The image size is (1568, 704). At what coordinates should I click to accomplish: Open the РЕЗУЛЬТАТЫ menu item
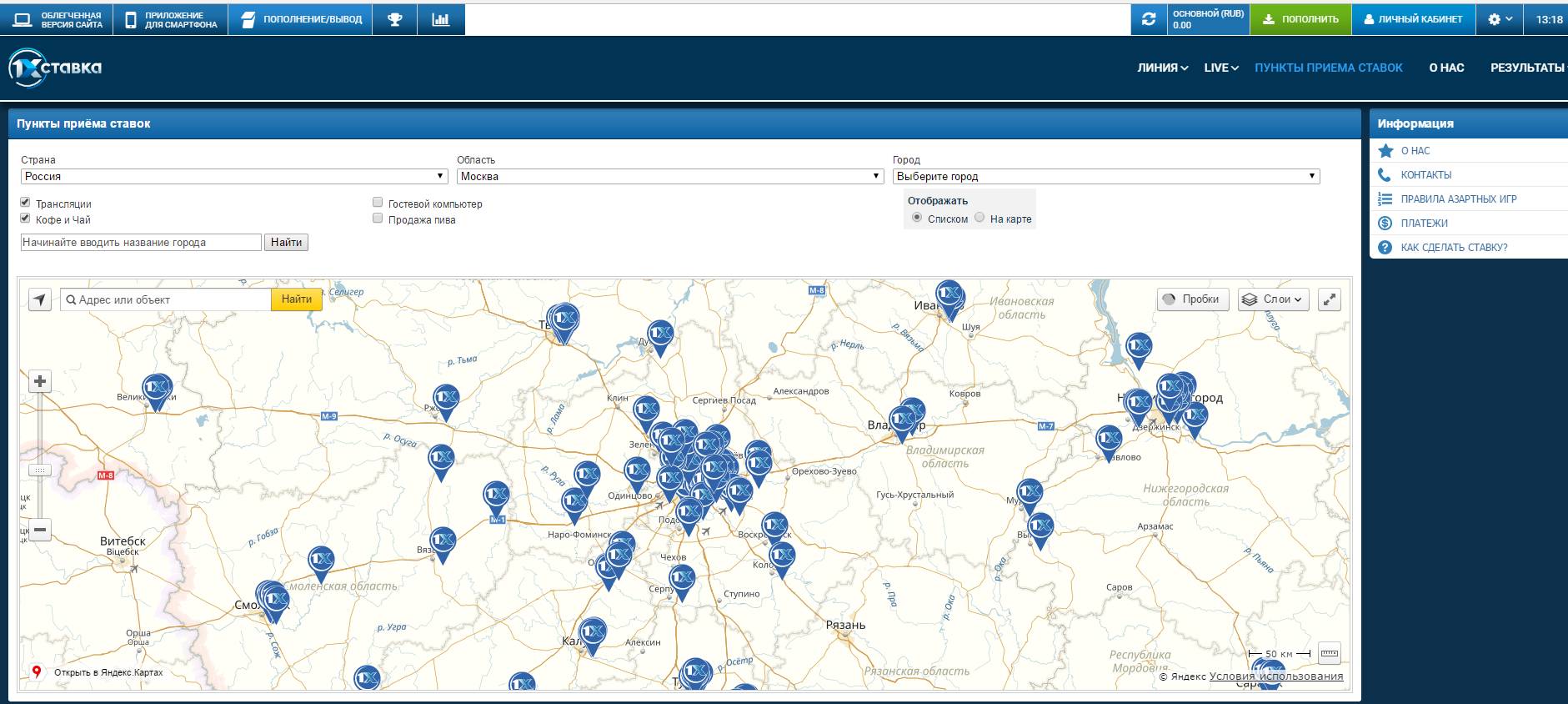(1527, 68)
